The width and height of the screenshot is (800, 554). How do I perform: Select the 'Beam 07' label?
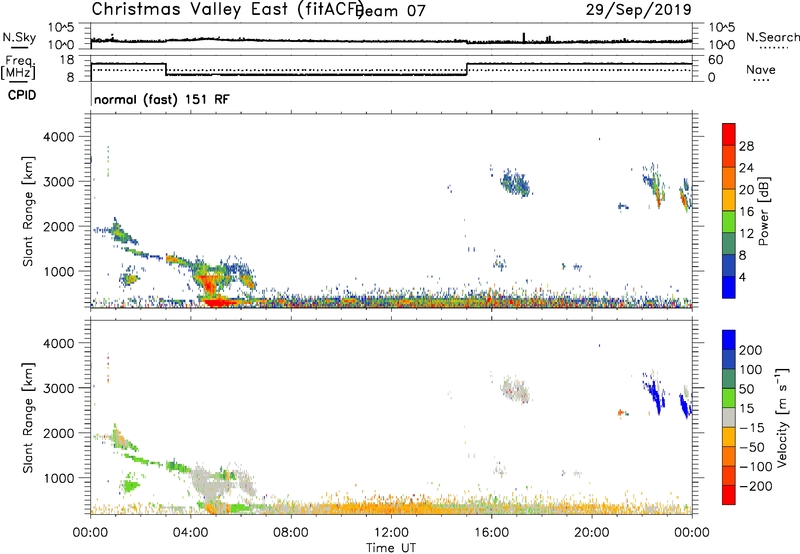(x=390, y=11)
